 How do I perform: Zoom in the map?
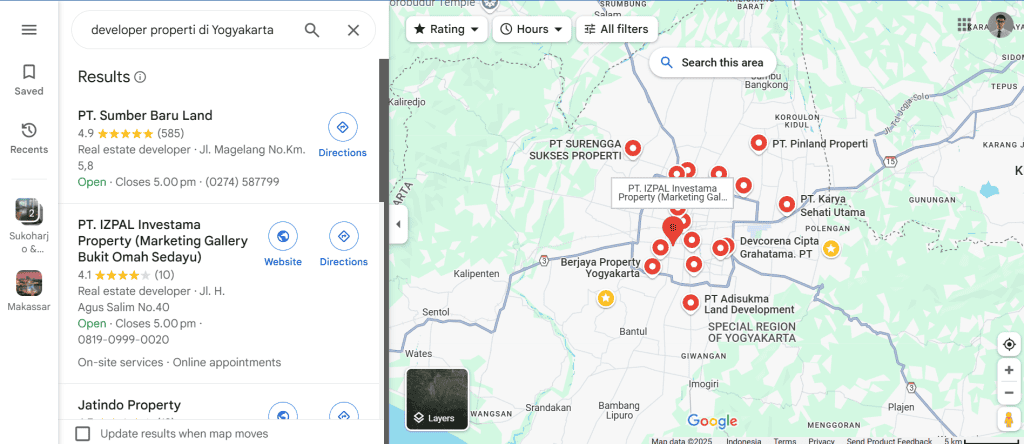point(1009,370)
